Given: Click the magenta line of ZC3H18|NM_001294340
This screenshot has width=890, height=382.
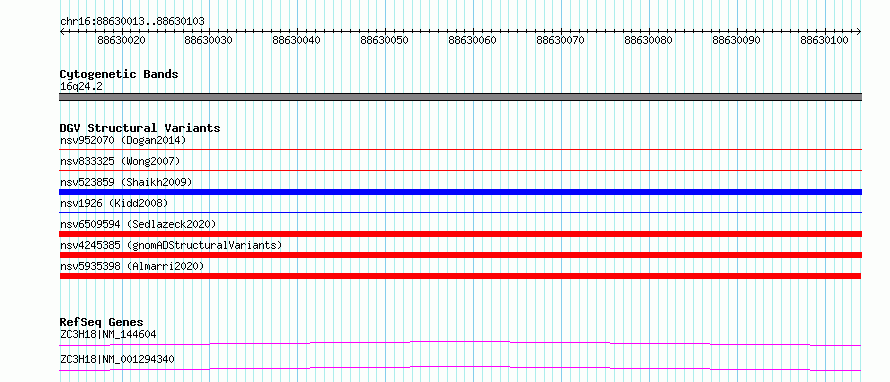Looking at the screenshot, I should pyautogui.click(x=460, y=368).
